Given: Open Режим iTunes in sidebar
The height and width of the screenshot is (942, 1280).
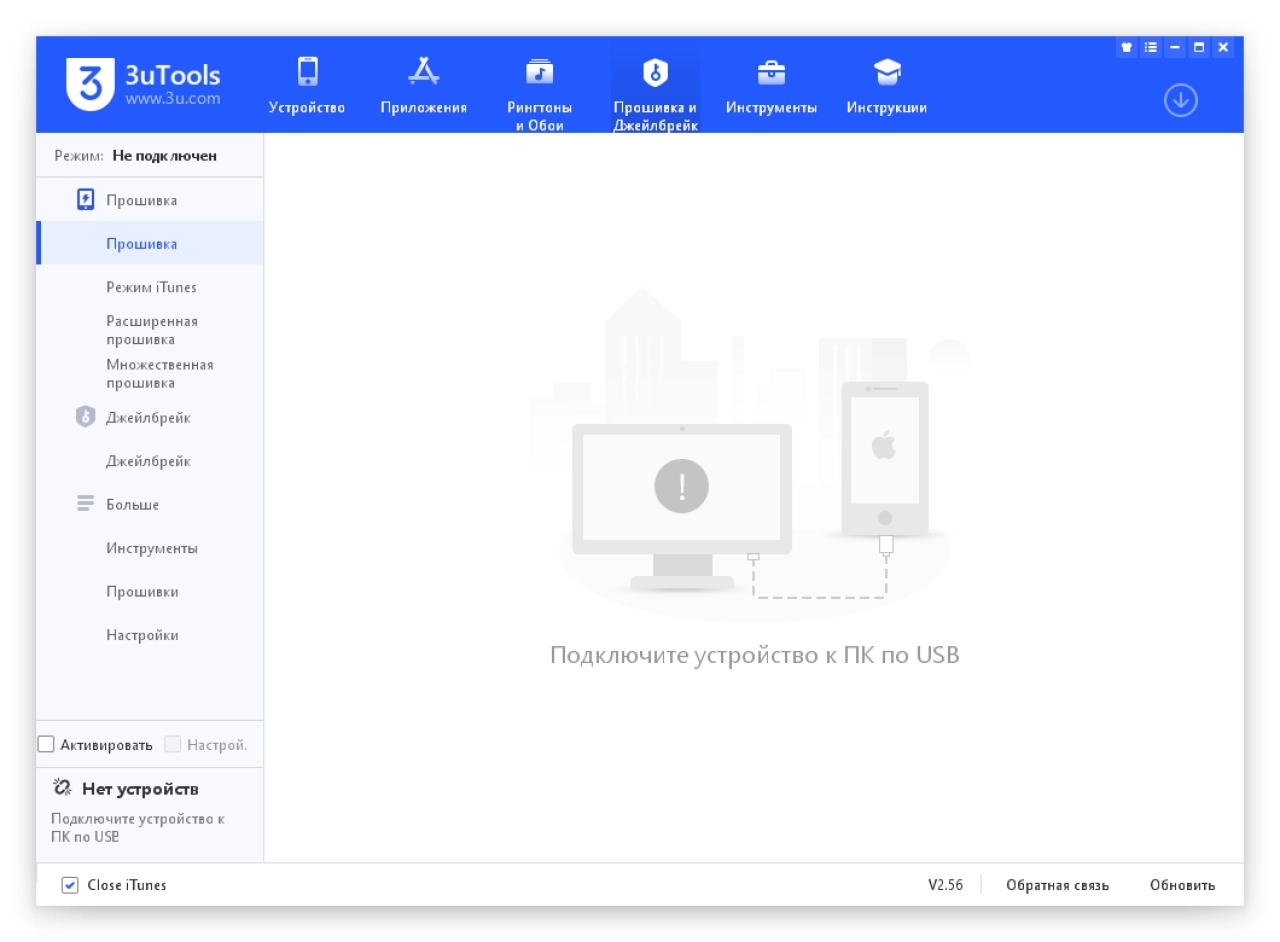Looking at the screenshot, I should [x=150, y=287].
